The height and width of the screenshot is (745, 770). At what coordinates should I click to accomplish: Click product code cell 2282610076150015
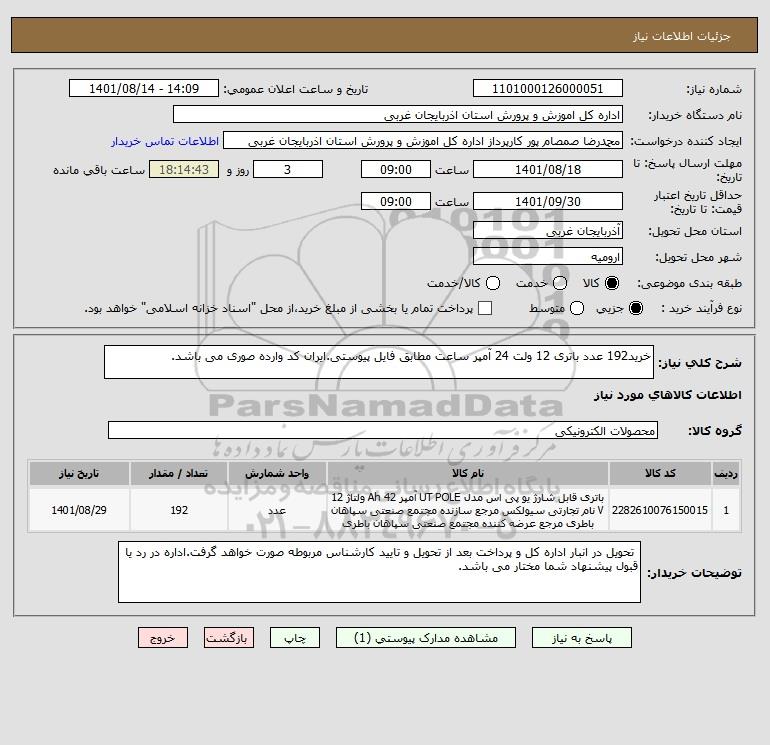(660, 510)
